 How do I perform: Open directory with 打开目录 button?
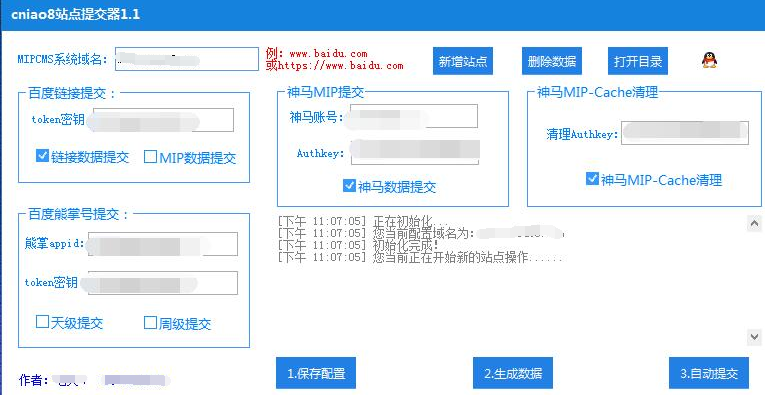(638, 61)
